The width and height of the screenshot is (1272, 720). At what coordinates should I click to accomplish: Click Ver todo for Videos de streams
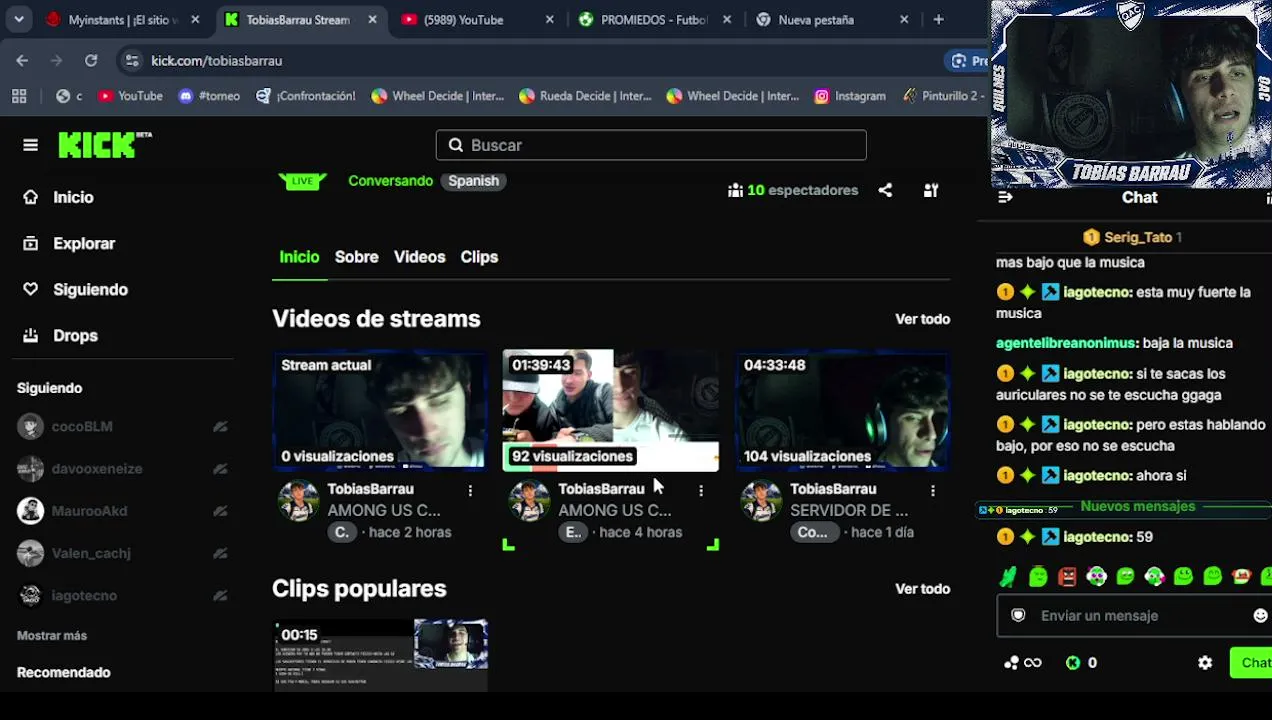[922, 319]
